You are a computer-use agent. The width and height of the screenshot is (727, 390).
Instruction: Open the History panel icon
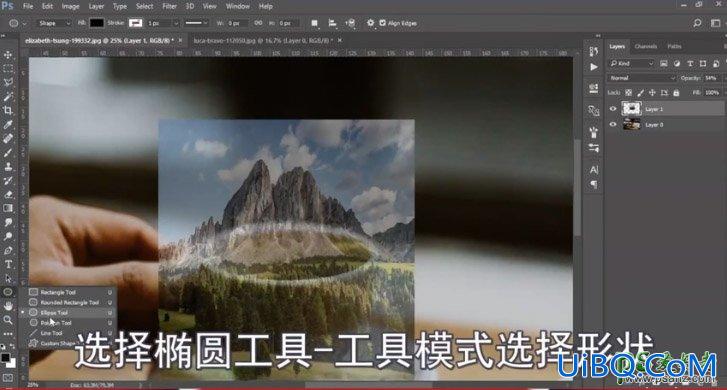pyautogui.click(x=594, y=52)
